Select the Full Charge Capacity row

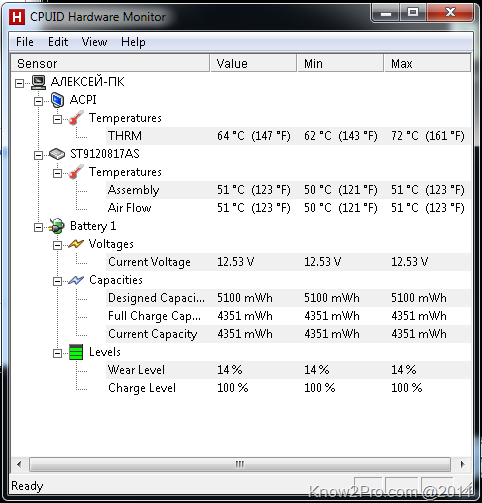[288, 316]
